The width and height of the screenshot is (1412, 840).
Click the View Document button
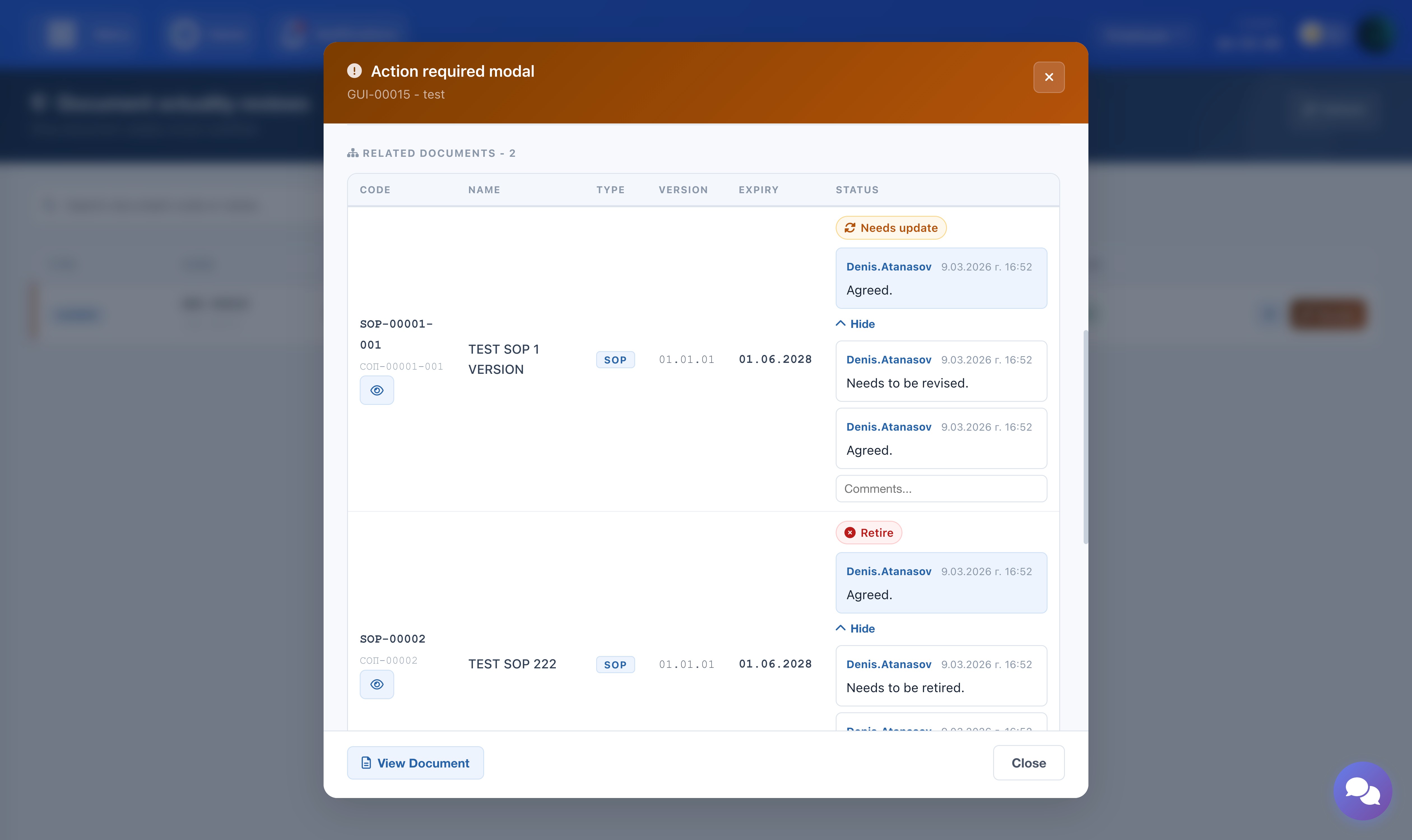pyautogui.click(x=415, y=762)
